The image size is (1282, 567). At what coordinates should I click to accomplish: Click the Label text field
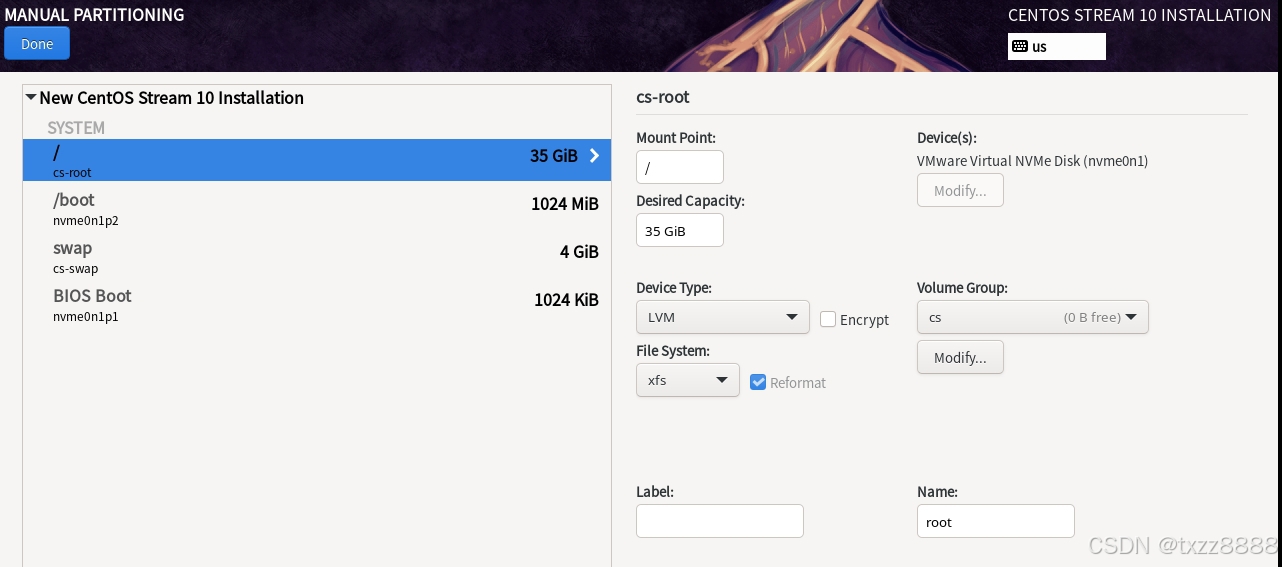(720, 521)
